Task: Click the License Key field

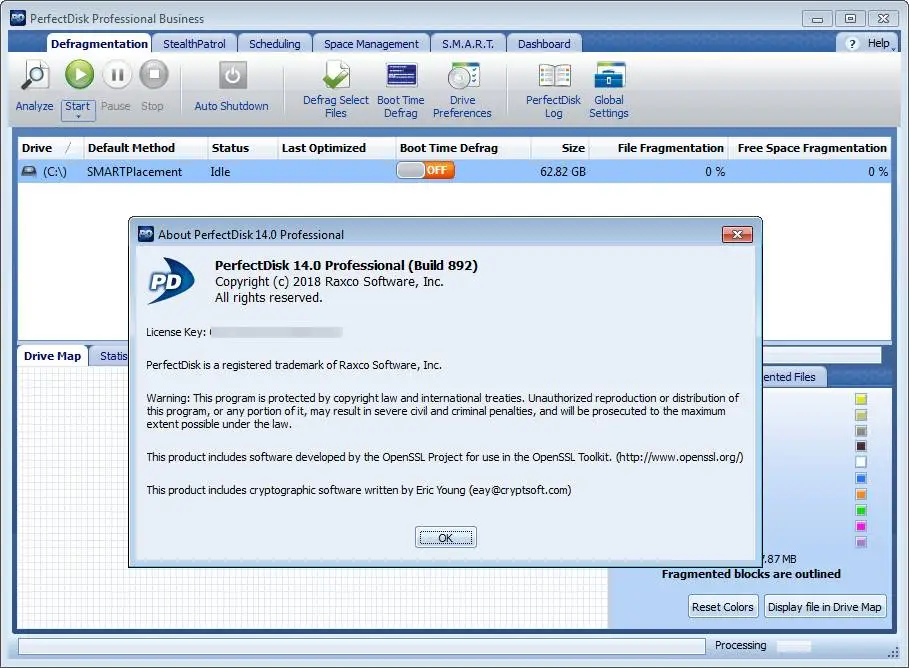Action: (276, 332)
